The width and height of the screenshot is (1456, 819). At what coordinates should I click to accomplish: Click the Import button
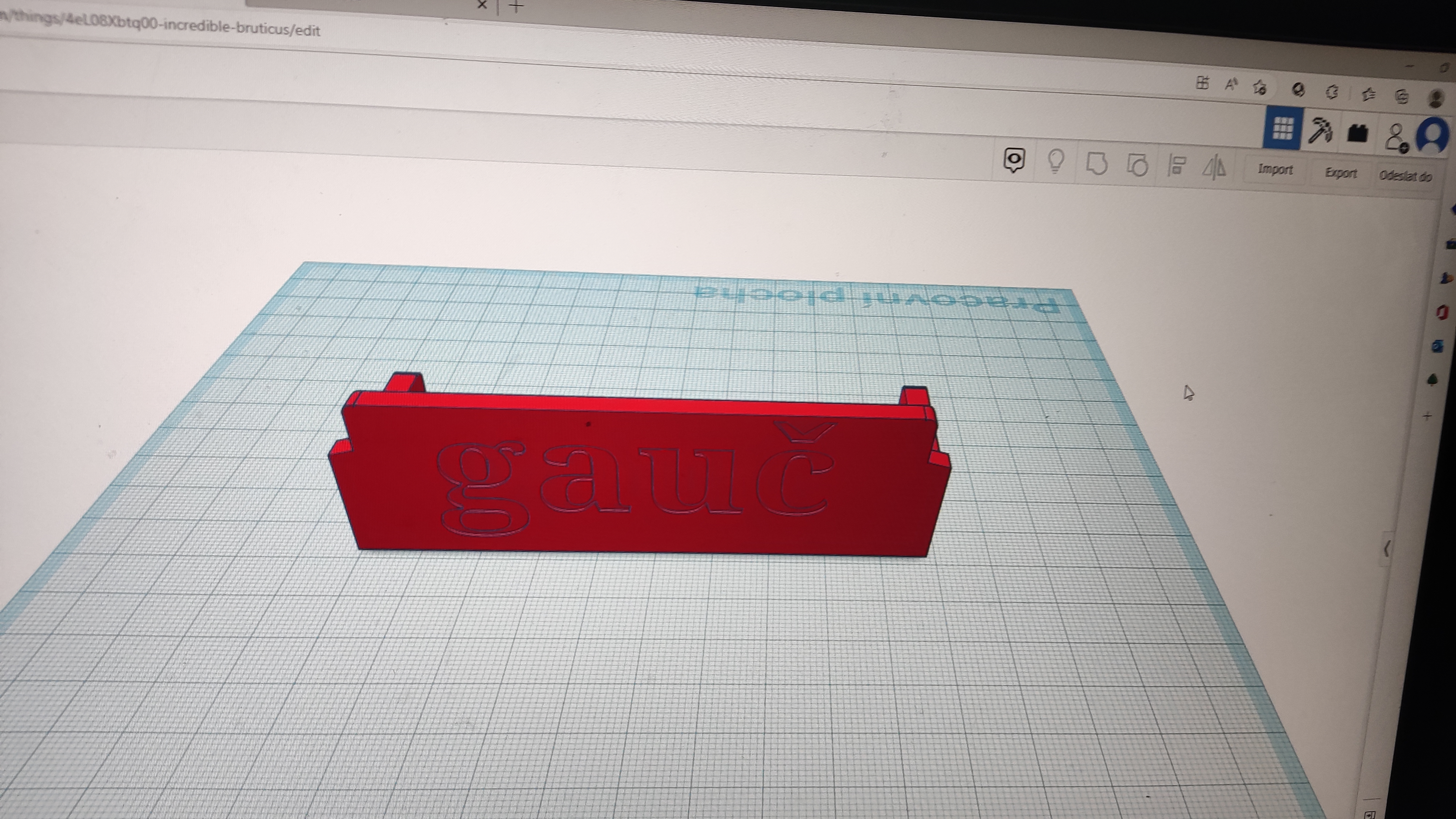coord(1275,170)
